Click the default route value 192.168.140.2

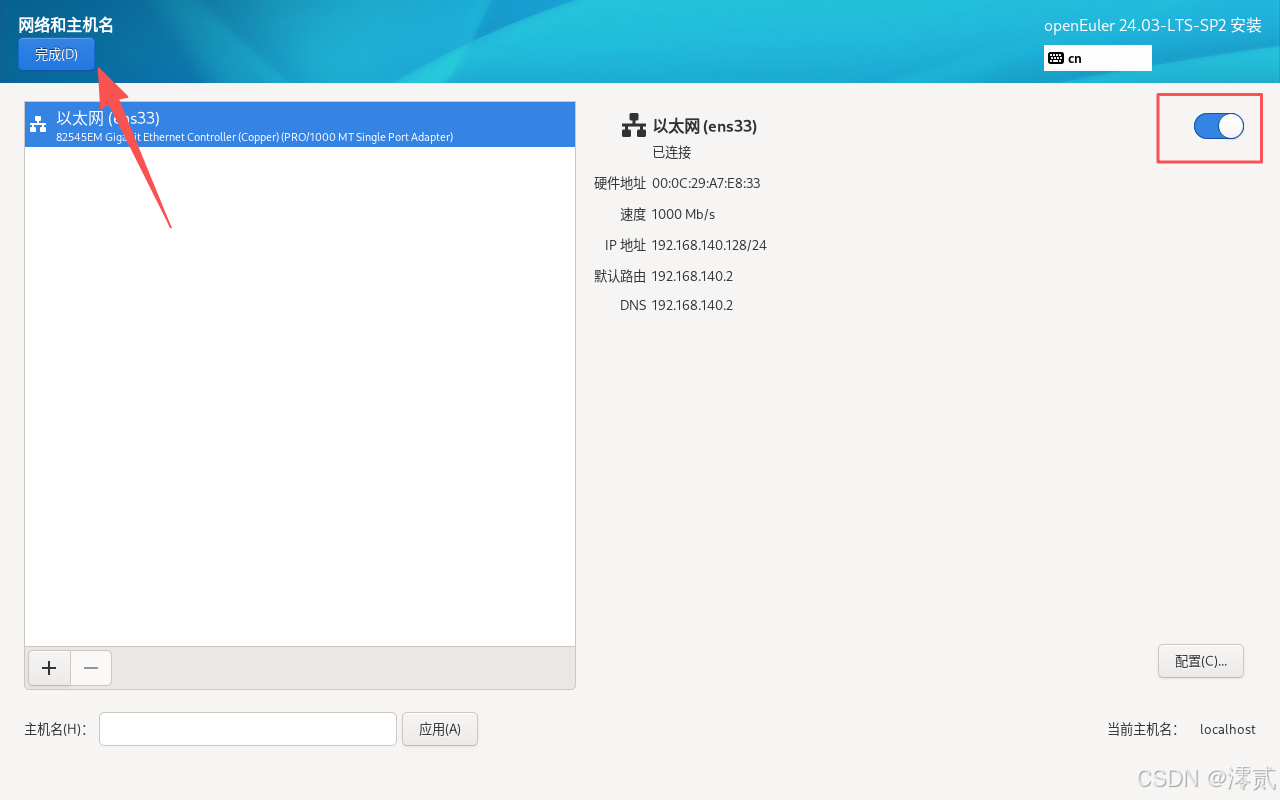[x=692, y=276]
